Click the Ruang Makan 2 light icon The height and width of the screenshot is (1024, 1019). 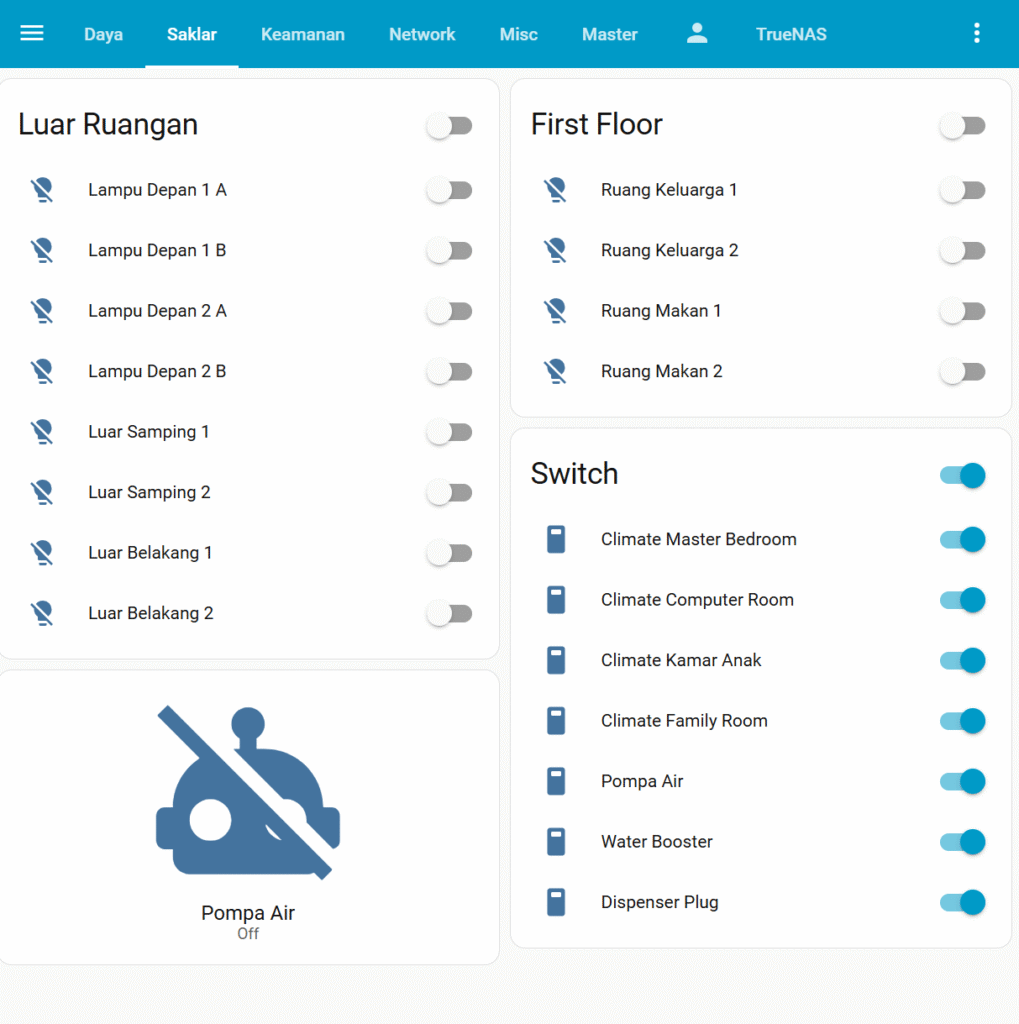tap(555, 372)
